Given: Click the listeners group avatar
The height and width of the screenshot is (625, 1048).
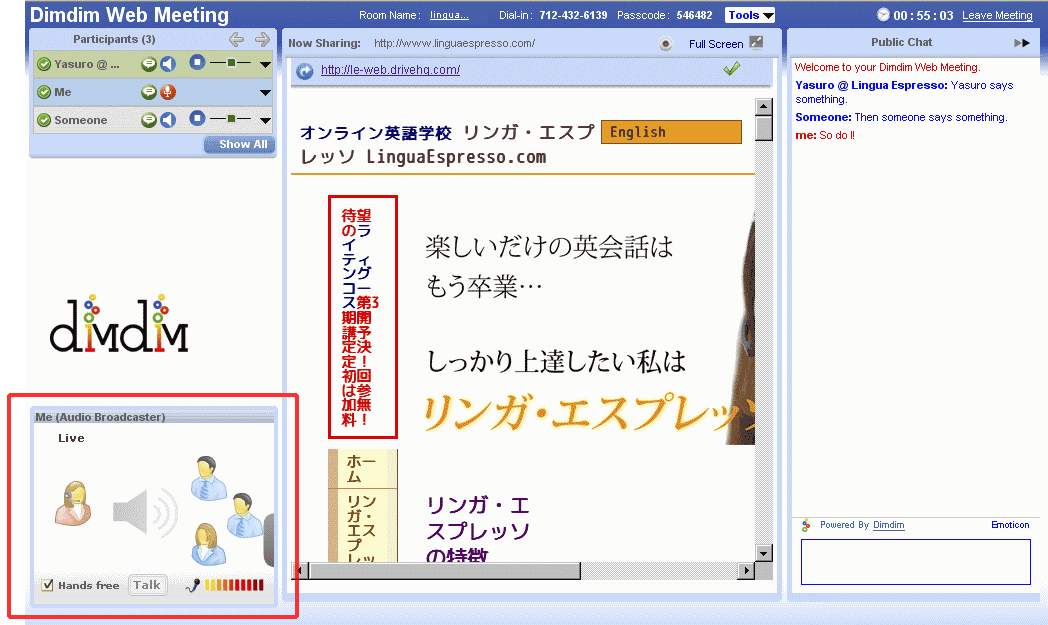Looking at the screenshot, I should 227,511.
